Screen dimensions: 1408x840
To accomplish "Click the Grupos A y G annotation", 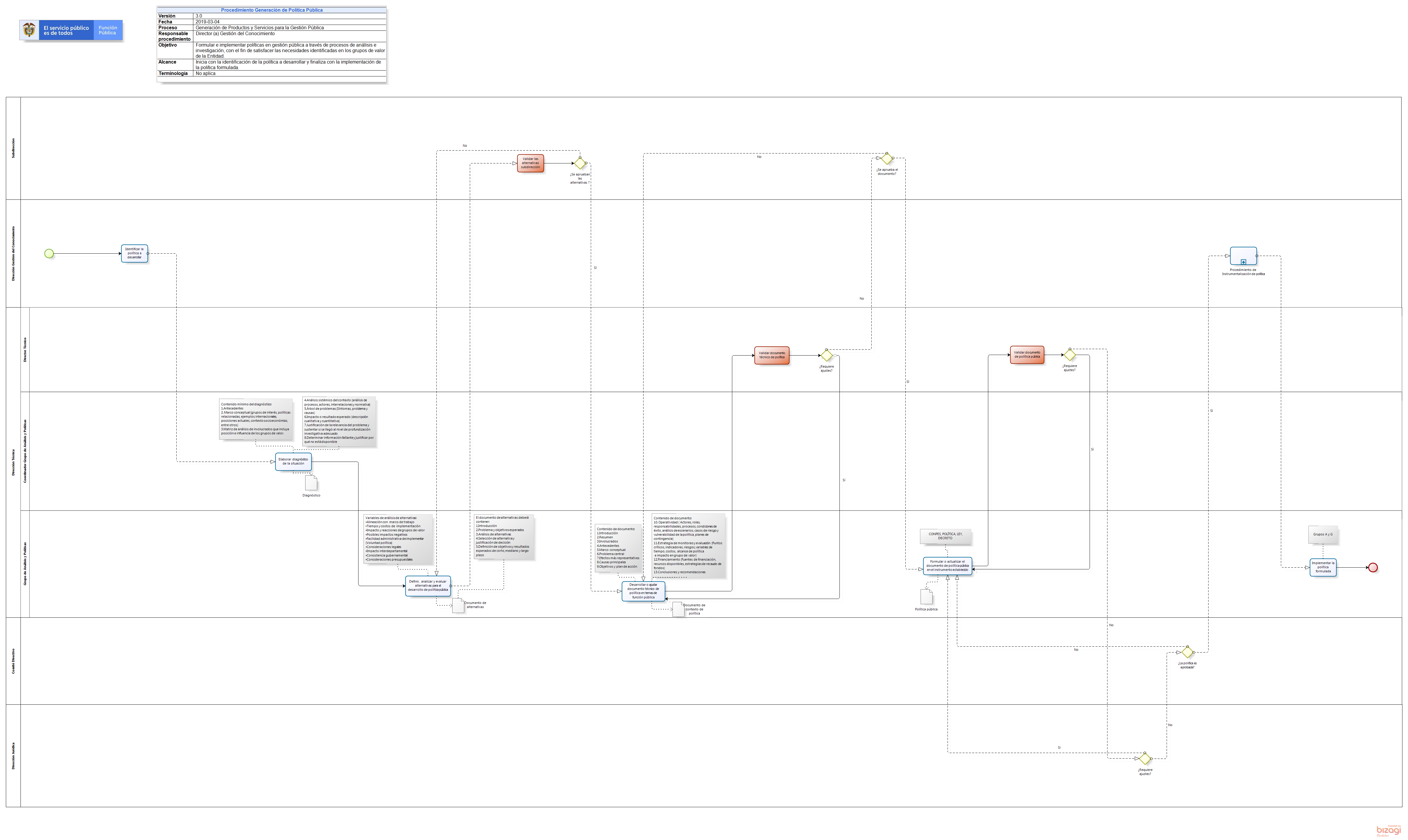I will click(x=1322, y=534).
